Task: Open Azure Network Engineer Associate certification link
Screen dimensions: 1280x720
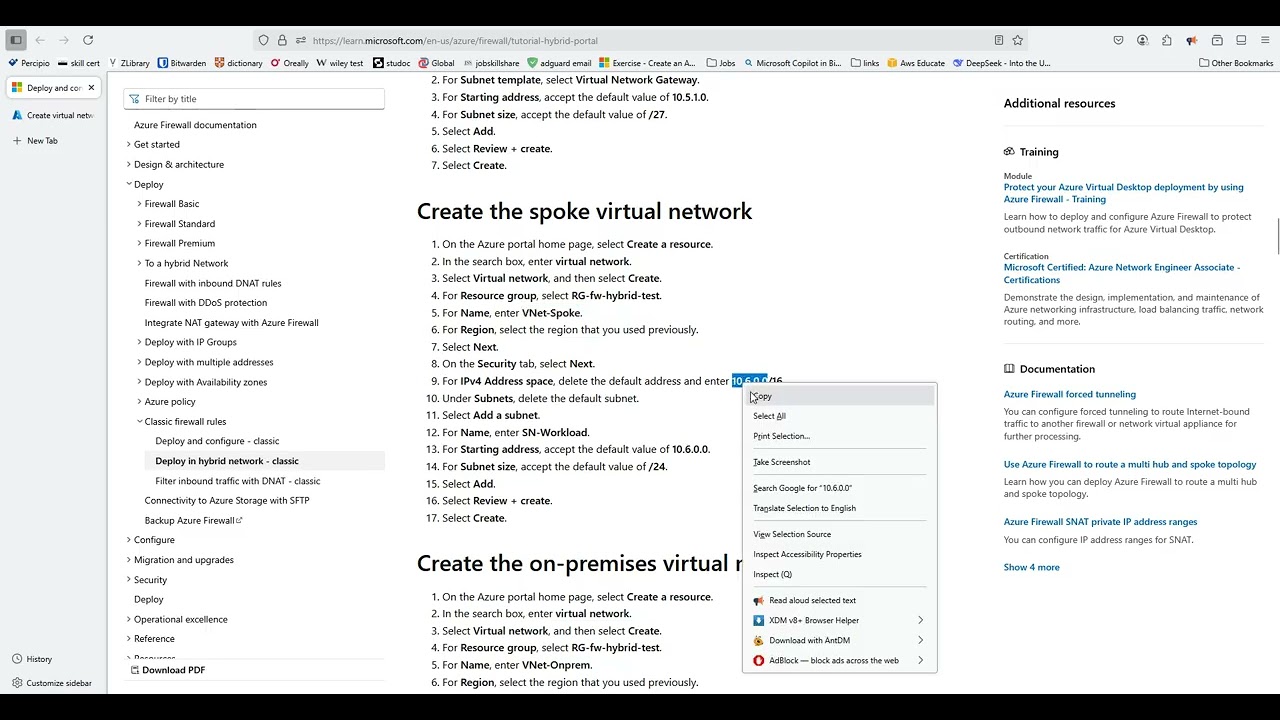Action: pyautogui.click(x=1121, y=273)
